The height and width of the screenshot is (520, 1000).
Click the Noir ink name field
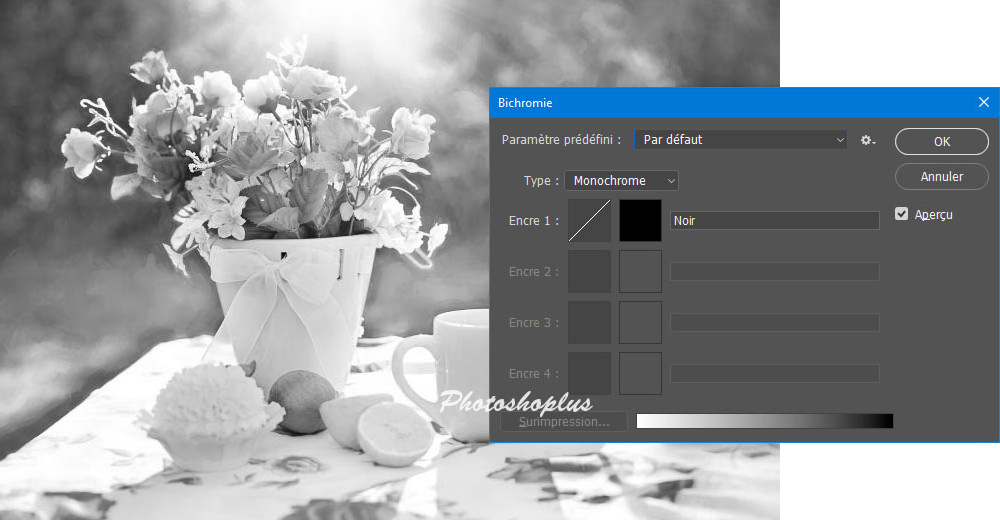coord(774,221)
